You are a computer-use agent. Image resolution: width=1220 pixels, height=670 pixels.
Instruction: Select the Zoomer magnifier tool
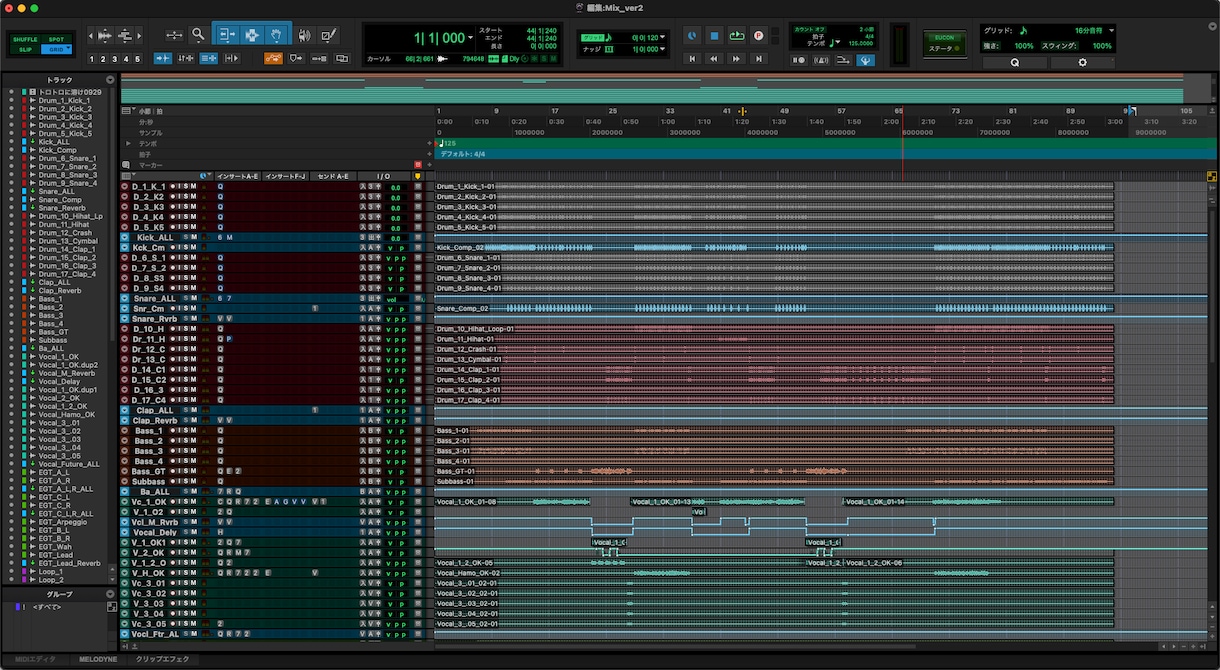pos(198,35)
